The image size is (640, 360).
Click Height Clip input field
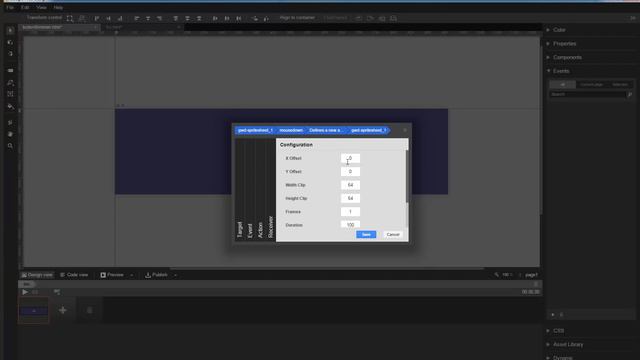tap(350, 198)
